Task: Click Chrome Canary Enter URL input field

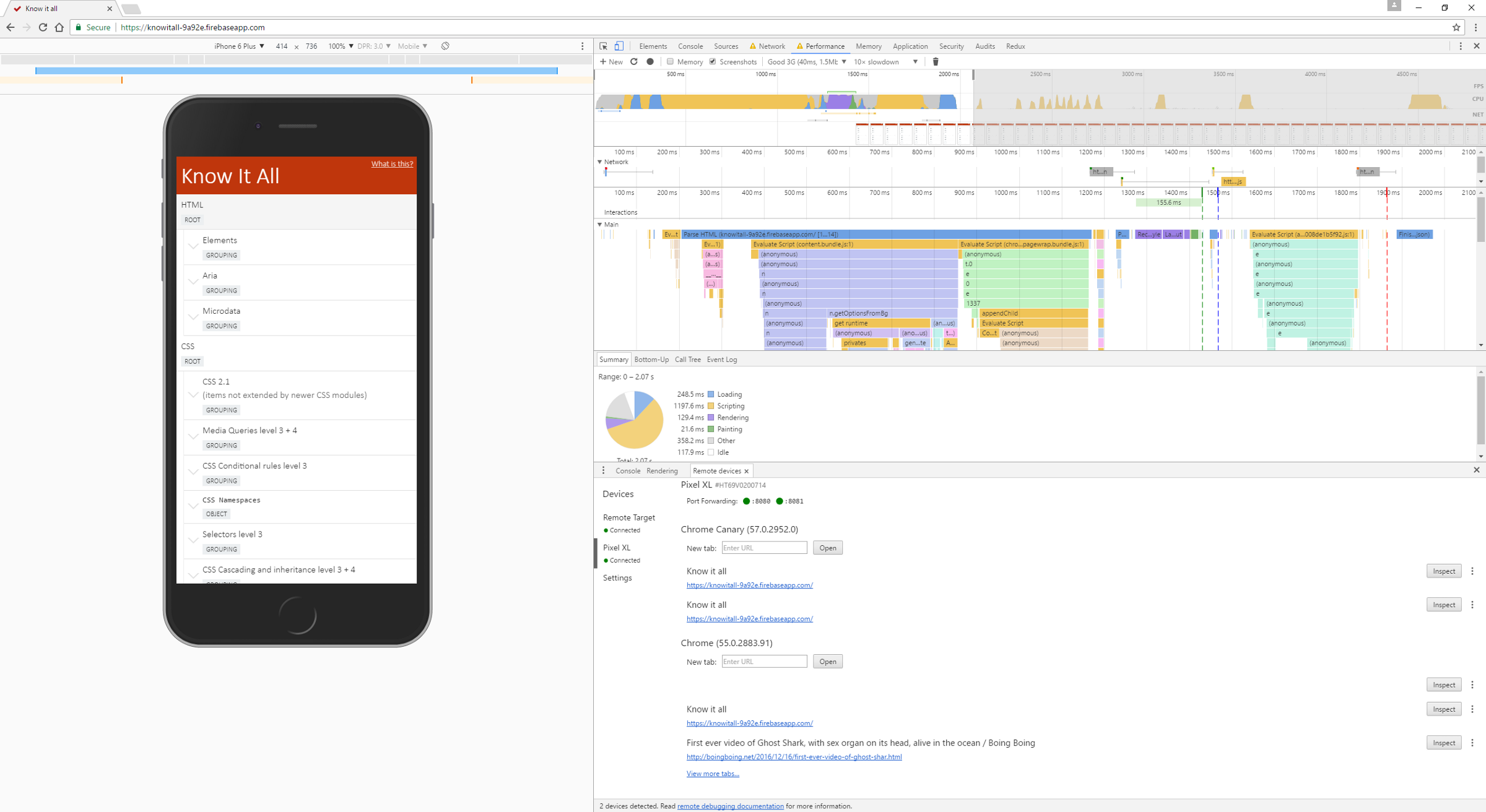Action: 764,548
